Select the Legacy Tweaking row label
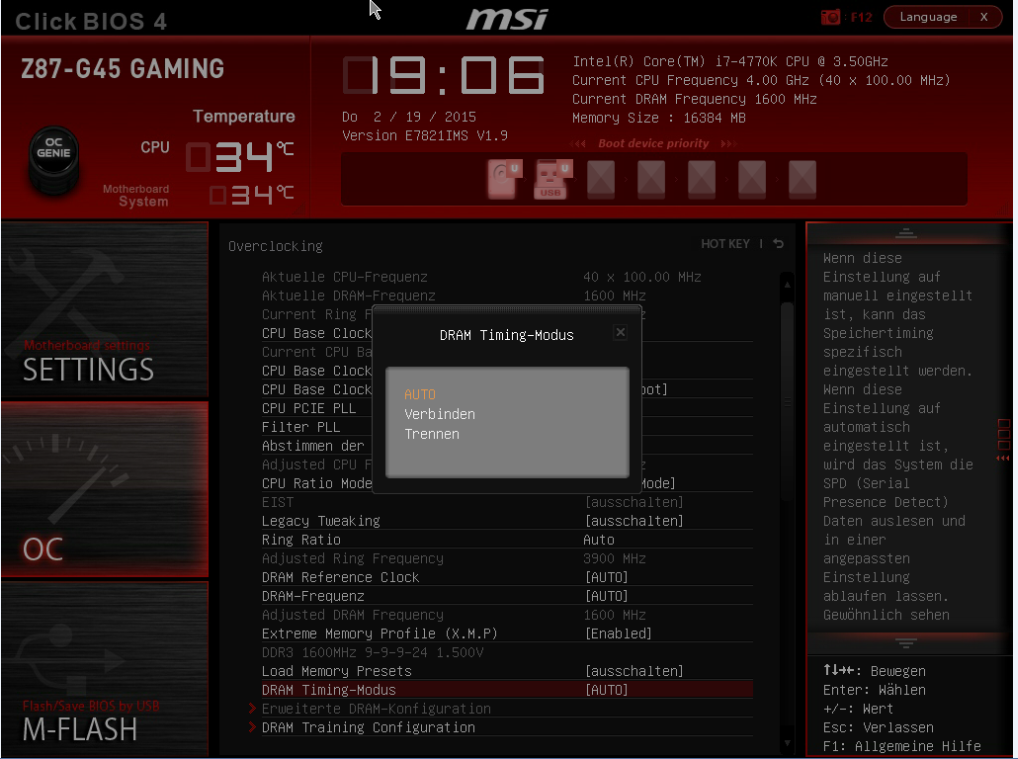Image resolution: width=1018 pixels, height=759 pixels. [x=321, y=521]
